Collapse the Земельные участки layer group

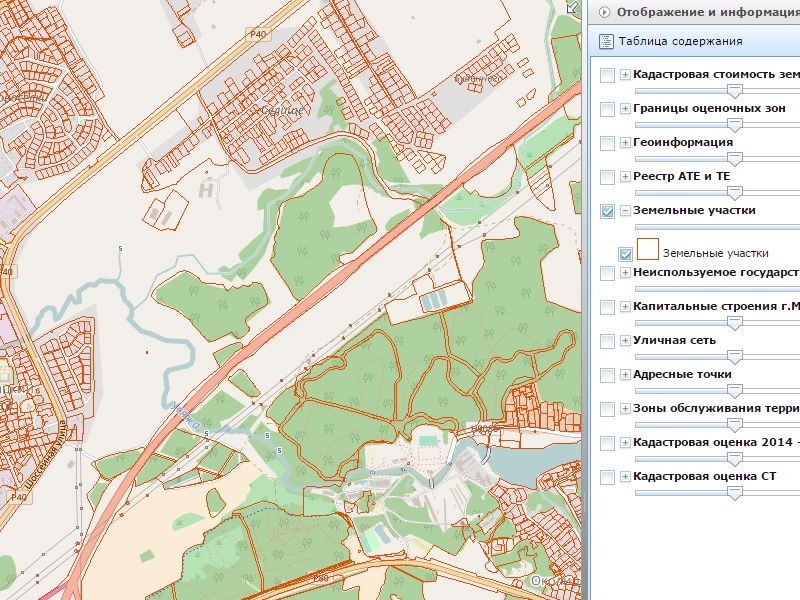point(625,211)
